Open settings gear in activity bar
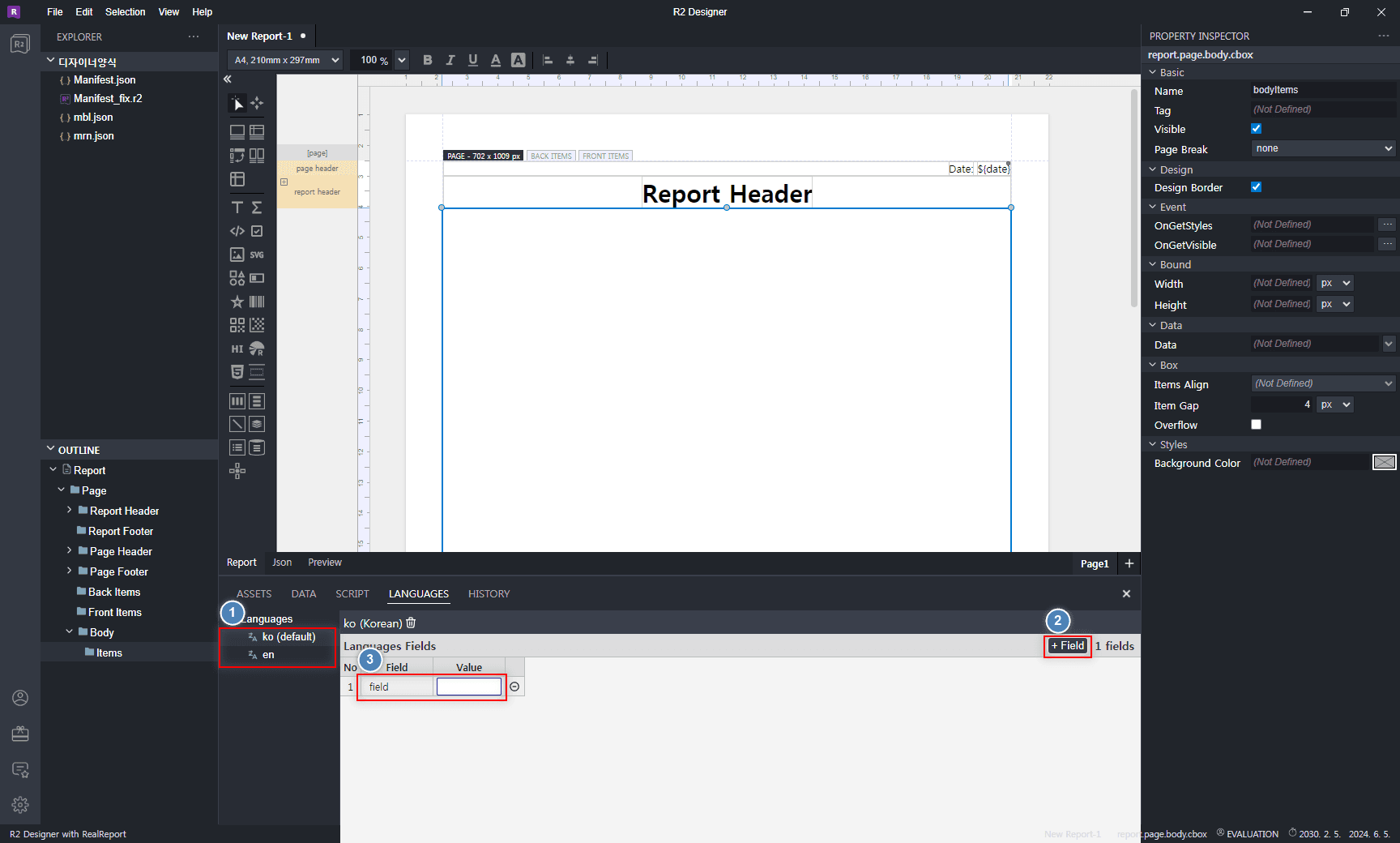 [x=20, y=805]
